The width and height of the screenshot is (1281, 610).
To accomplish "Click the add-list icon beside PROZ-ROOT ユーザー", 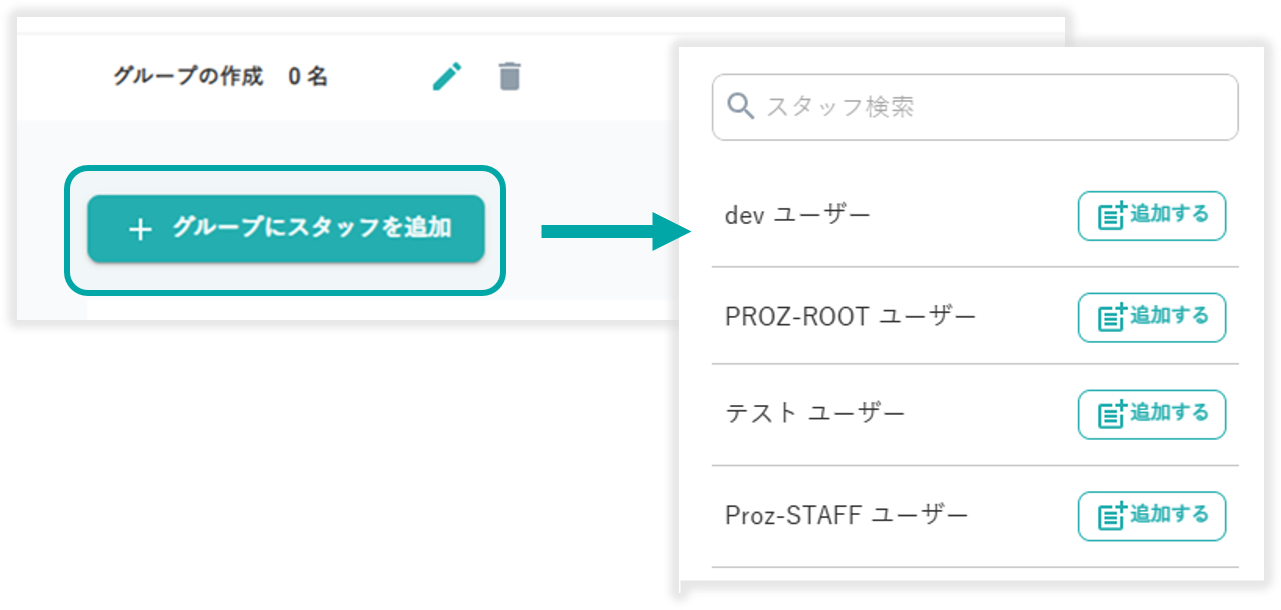I will tap(1112, 318).
